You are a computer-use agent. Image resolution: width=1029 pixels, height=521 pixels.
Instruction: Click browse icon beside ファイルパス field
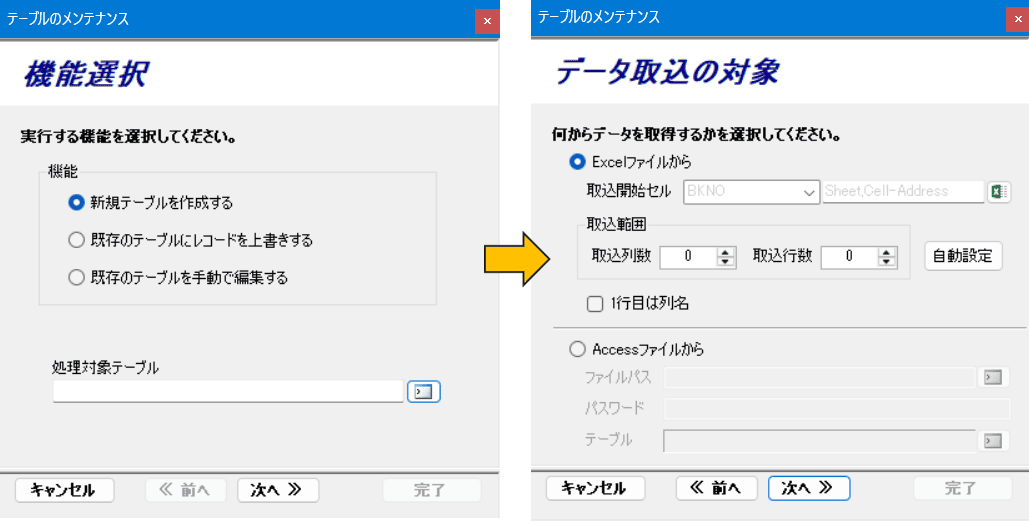click(x=992, y=377)
